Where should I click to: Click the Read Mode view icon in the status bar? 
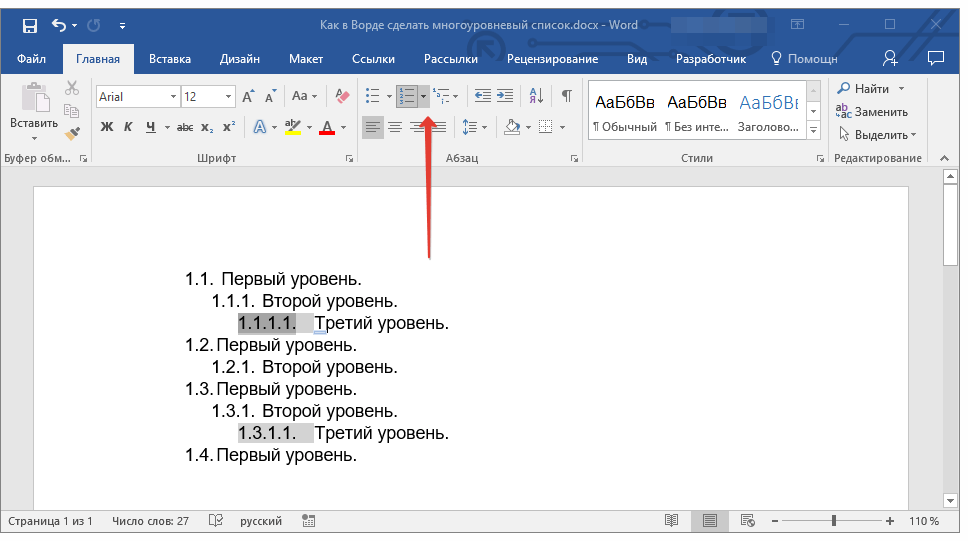tap(671, 521)
